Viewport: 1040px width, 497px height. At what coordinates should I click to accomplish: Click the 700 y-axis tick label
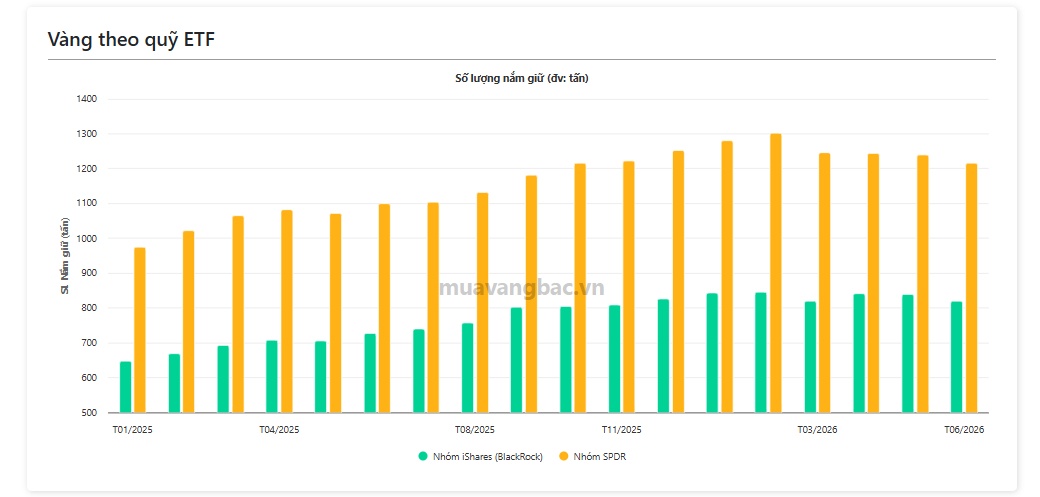tap(90, 343)
